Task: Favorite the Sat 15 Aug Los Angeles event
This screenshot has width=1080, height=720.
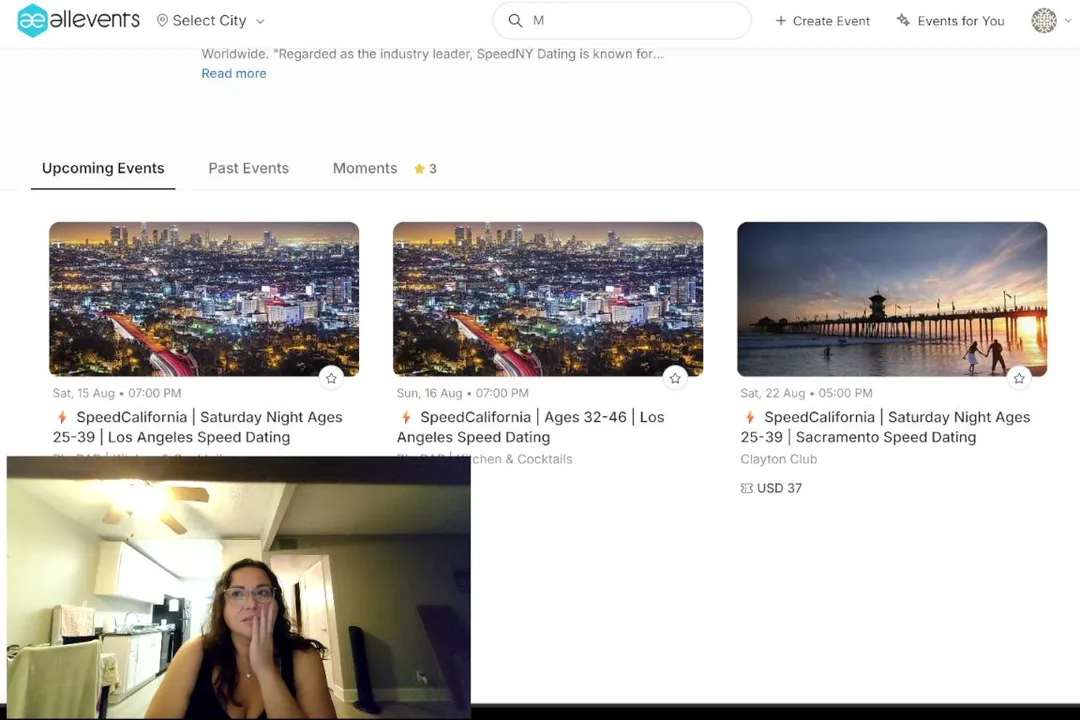Action: [331, 378]
